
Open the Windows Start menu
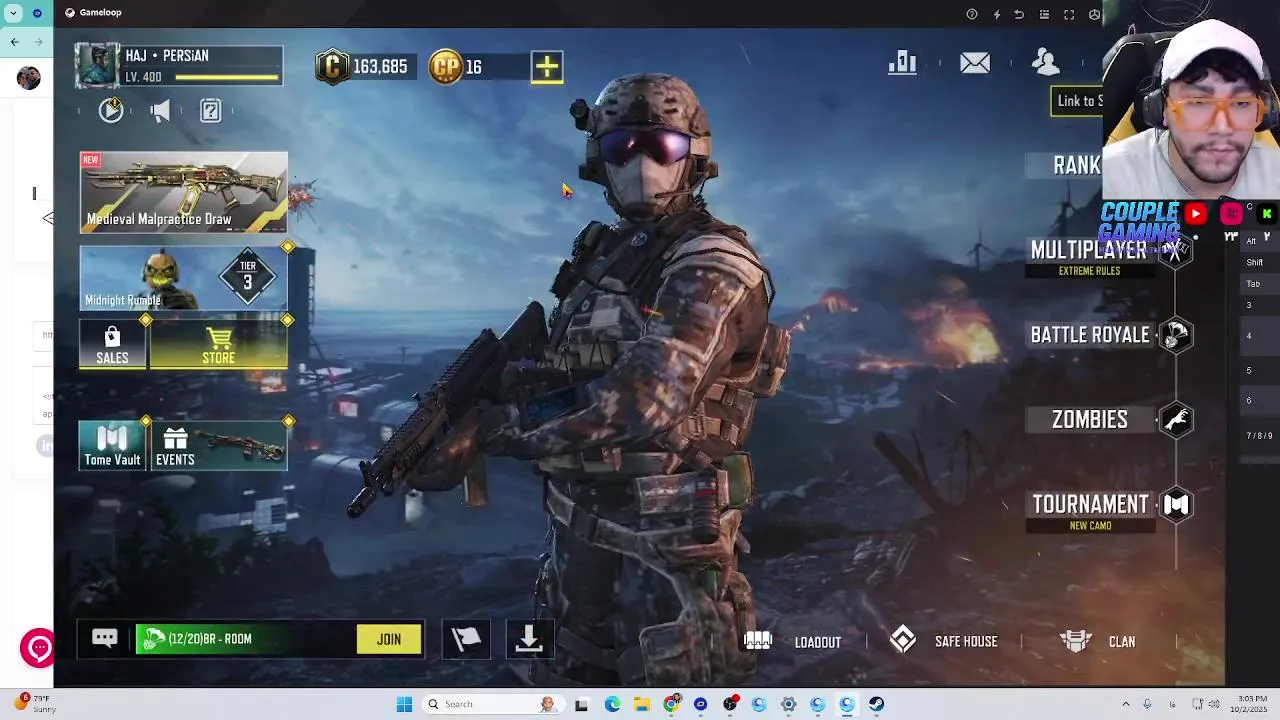[x=404, y=704]
